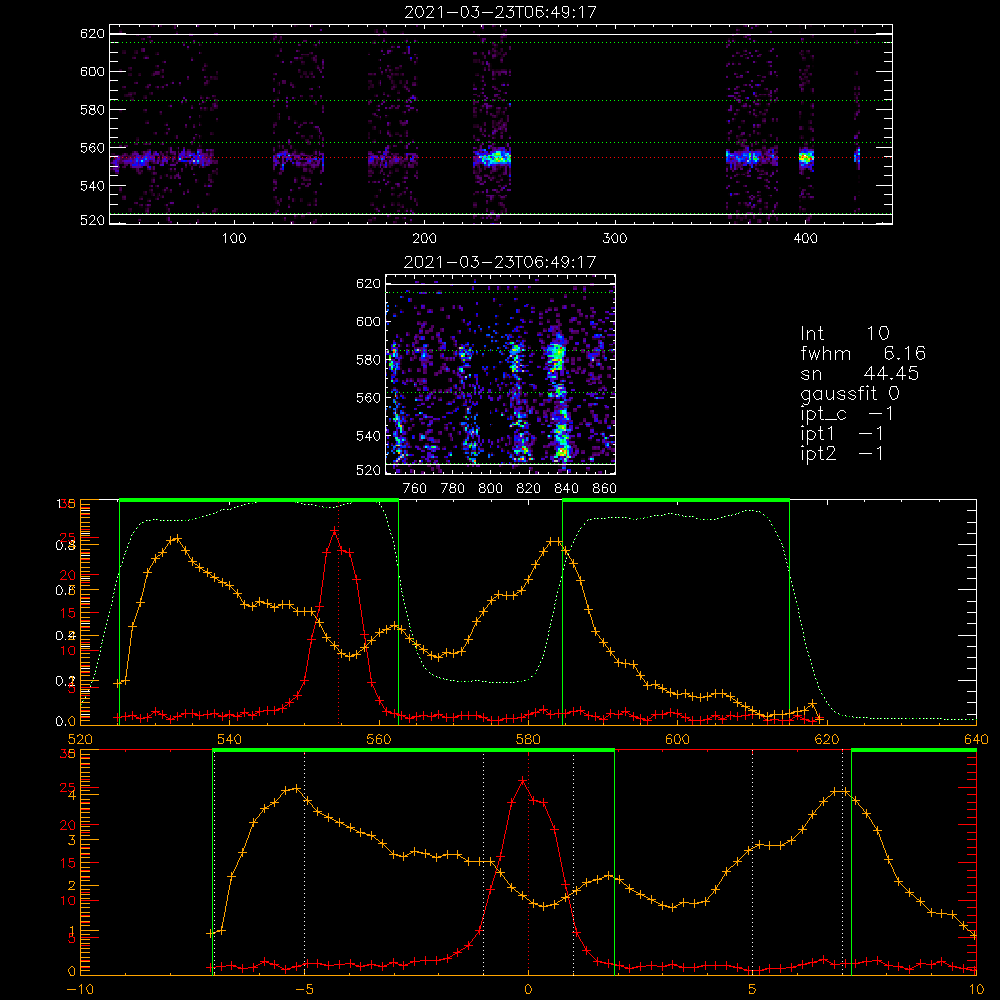1000x1000 pixels.
Task: Click the orange curve right peak near 7 in bottom plot
Action: coord(841,791)
